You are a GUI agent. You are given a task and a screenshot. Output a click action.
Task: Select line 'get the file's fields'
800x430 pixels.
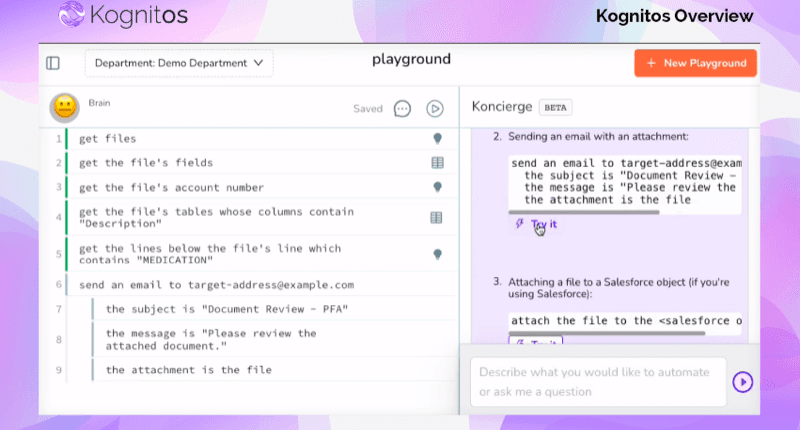146,163
